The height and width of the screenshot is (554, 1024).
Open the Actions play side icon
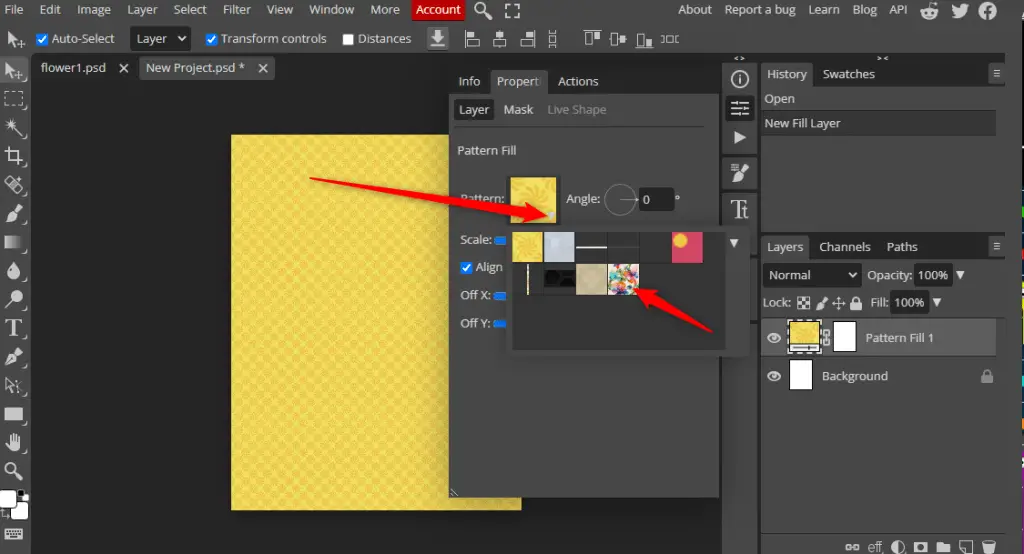coord(739,138)
